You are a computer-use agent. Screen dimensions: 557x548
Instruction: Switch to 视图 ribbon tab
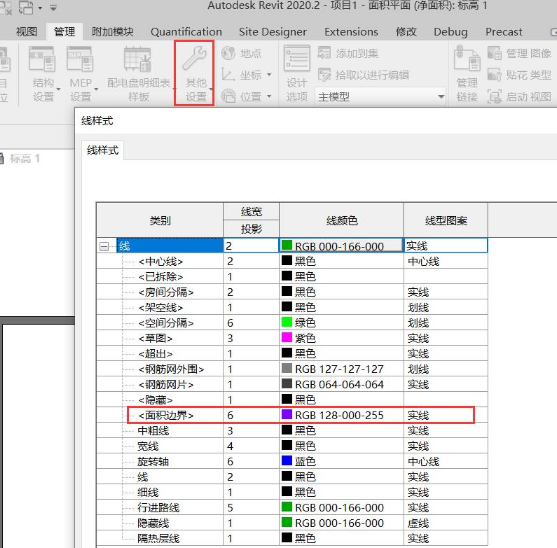point(27,32)
